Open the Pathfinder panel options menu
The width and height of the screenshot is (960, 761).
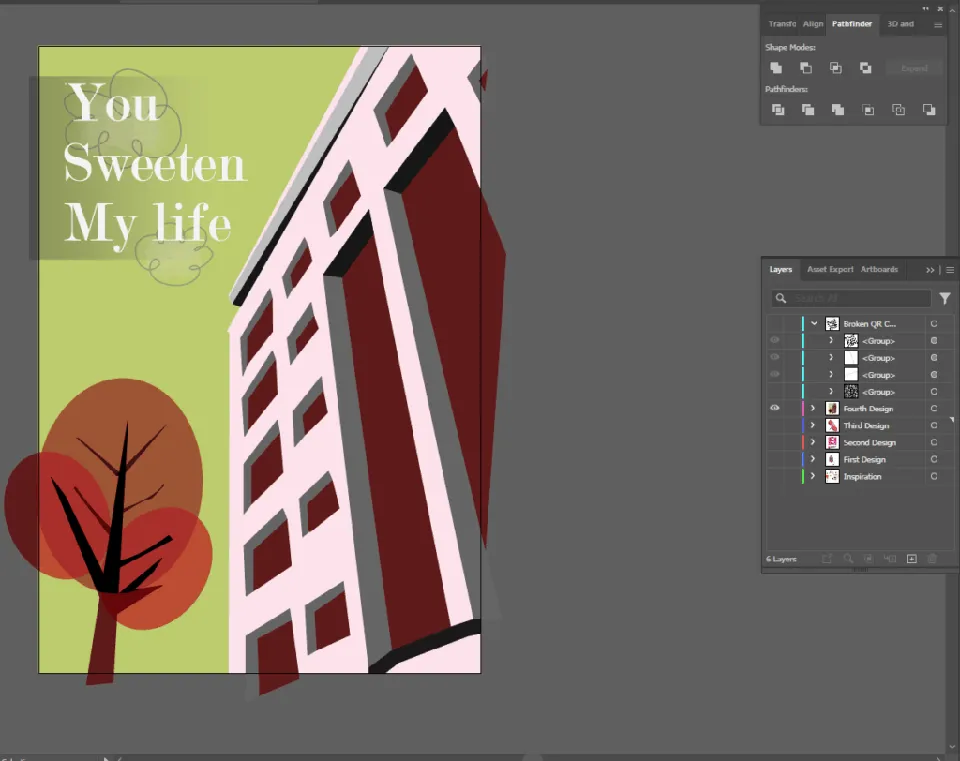938,24
